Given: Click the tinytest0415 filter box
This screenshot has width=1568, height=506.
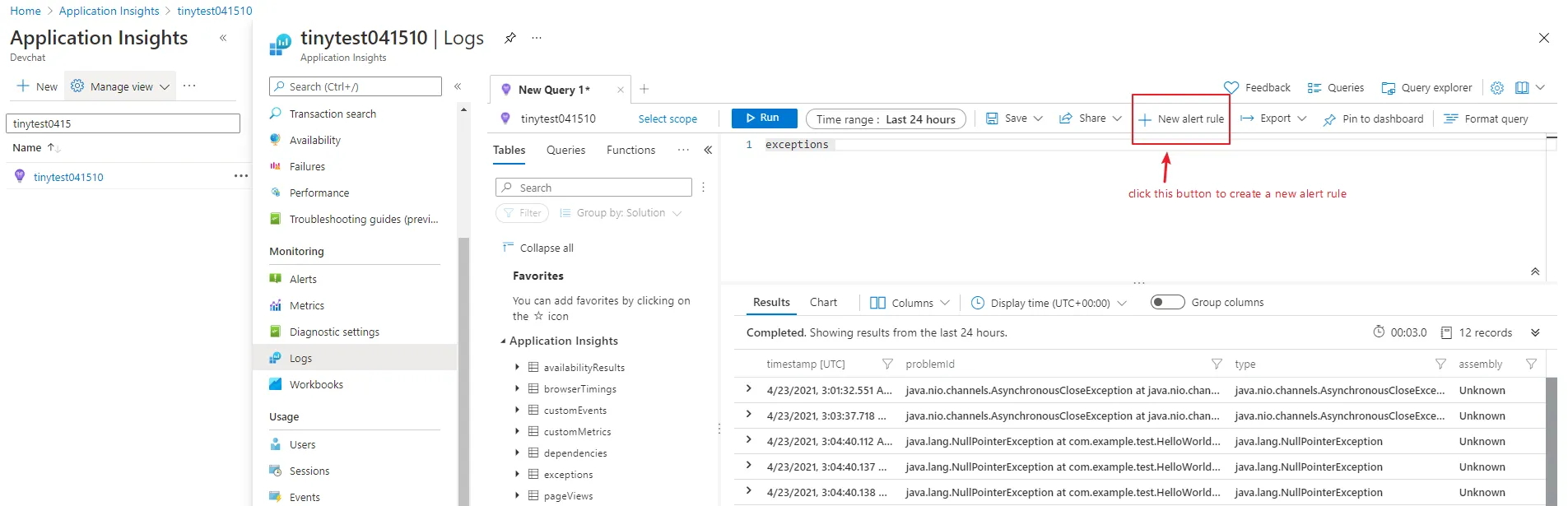Looking at the screenshot, I should pyautogui.click(x=123, y=123).
